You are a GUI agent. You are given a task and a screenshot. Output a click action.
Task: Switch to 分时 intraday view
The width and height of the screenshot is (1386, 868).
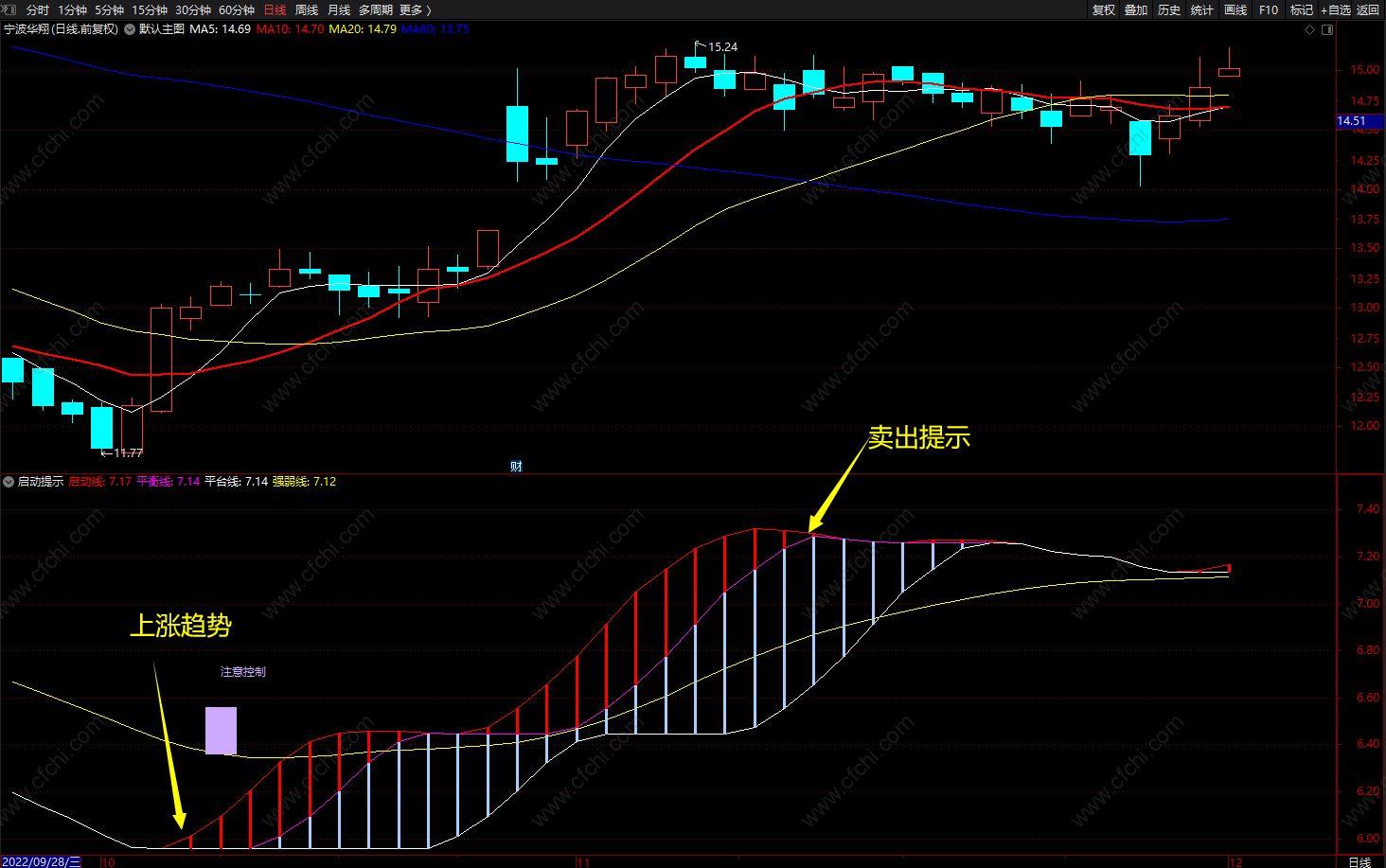point(38,9)
